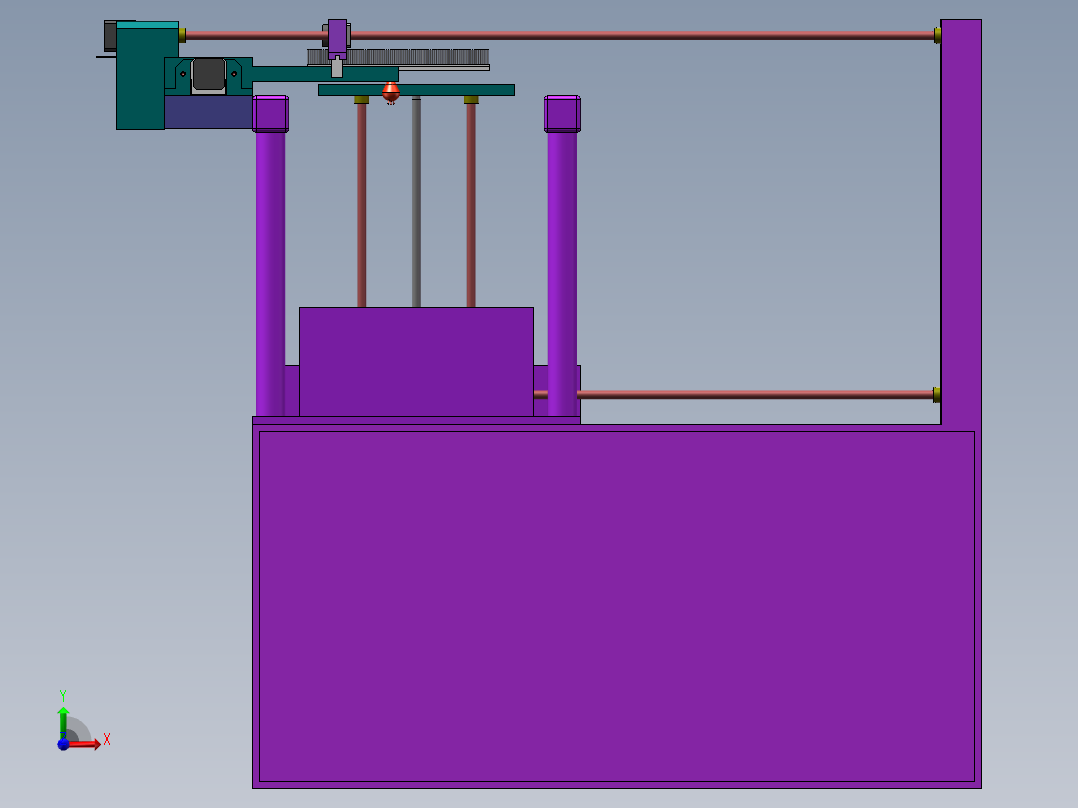This screenshot has width=1078, height=808.
Task: Select the left purple cylindrical column
Action: coord(270,274)
